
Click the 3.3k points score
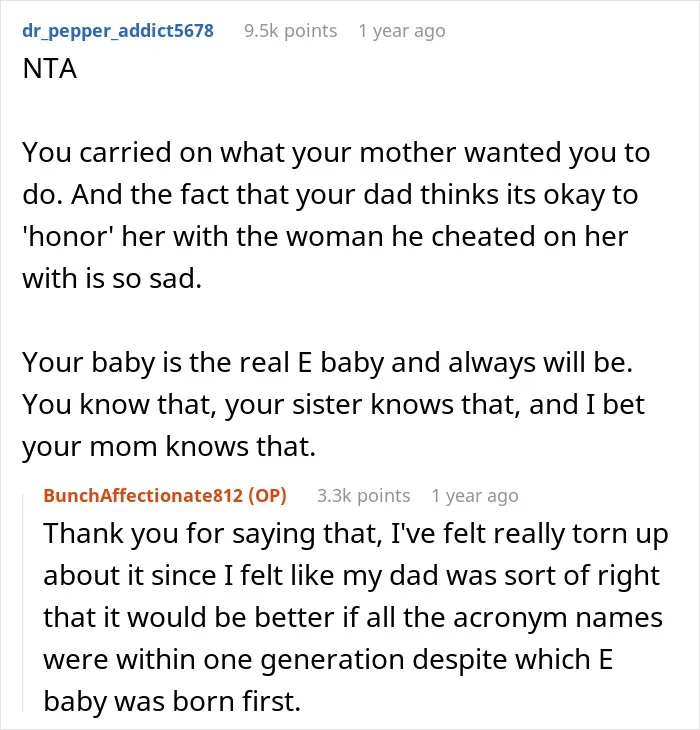click(363, 496)
